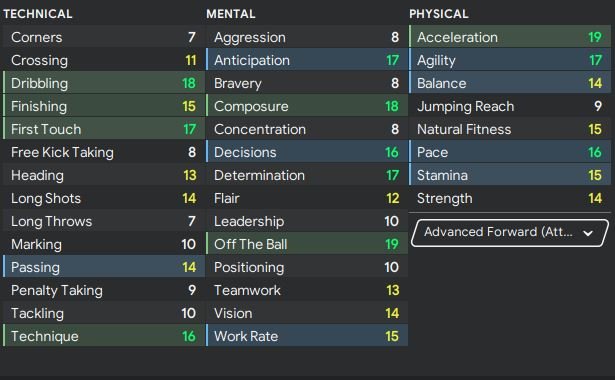This screenshot has height=380, width=615.
Task: Select the Pace attribute row
Action: pos(510,152)
